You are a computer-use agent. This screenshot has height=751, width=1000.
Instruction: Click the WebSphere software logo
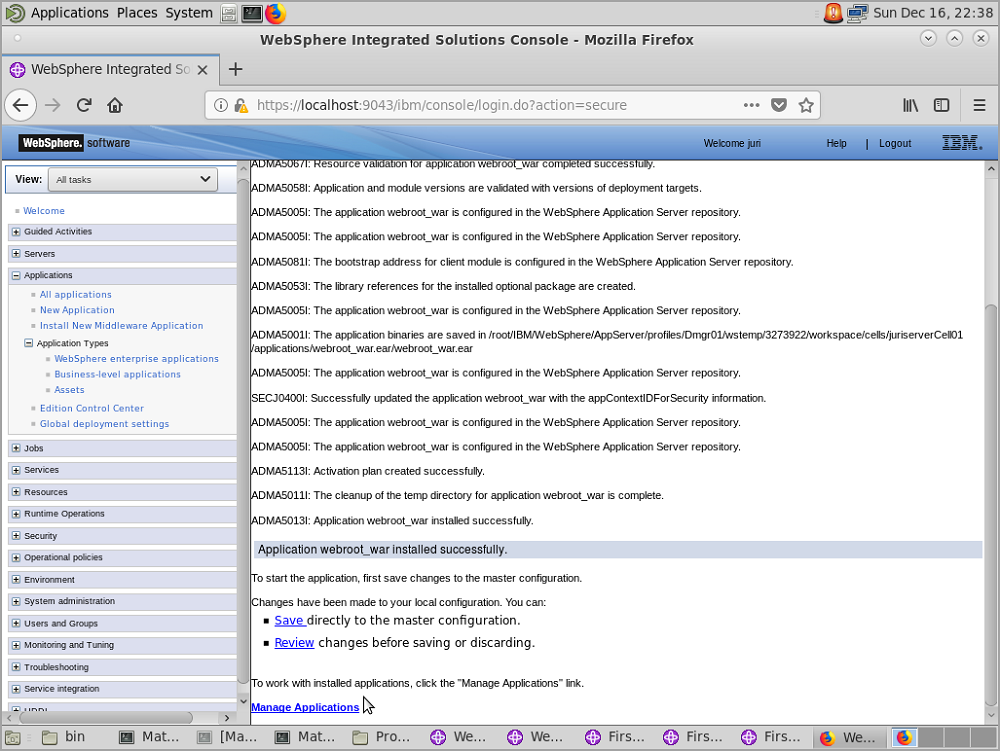point(75,143)
